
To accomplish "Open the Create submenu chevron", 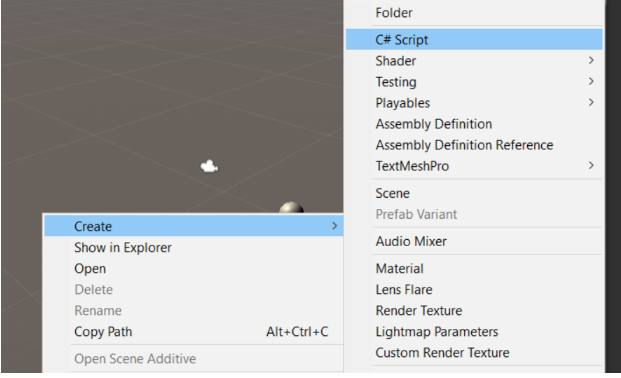I will click(334, 226).
